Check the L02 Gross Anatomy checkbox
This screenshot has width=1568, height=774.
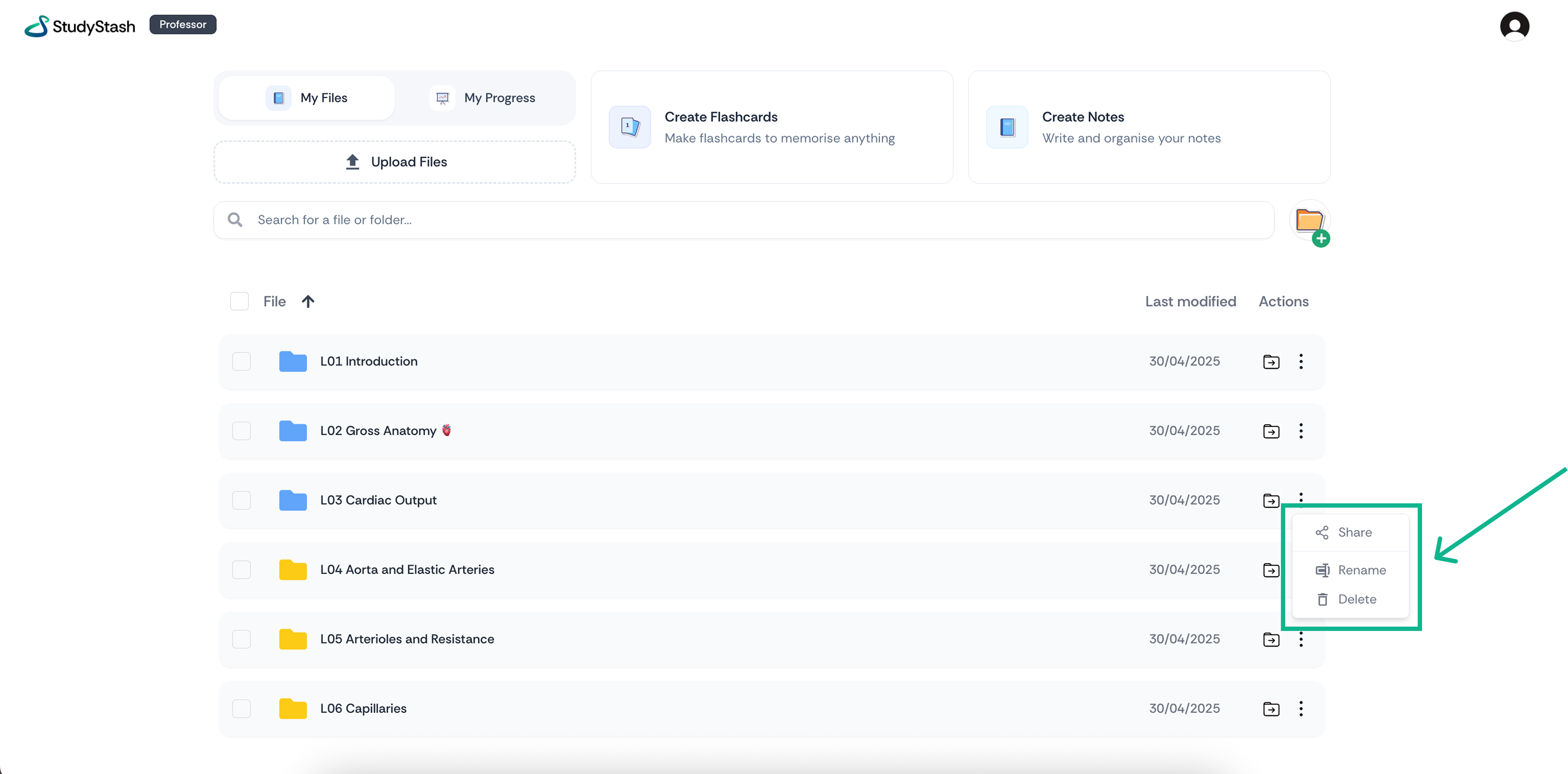pyautogui.click(x=242, y=431)
